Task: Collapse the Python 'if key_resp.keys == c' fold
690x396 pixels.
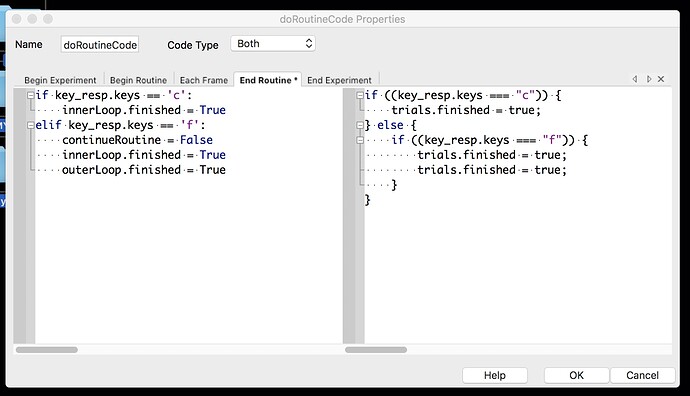Action: click(x=30, y=95)
